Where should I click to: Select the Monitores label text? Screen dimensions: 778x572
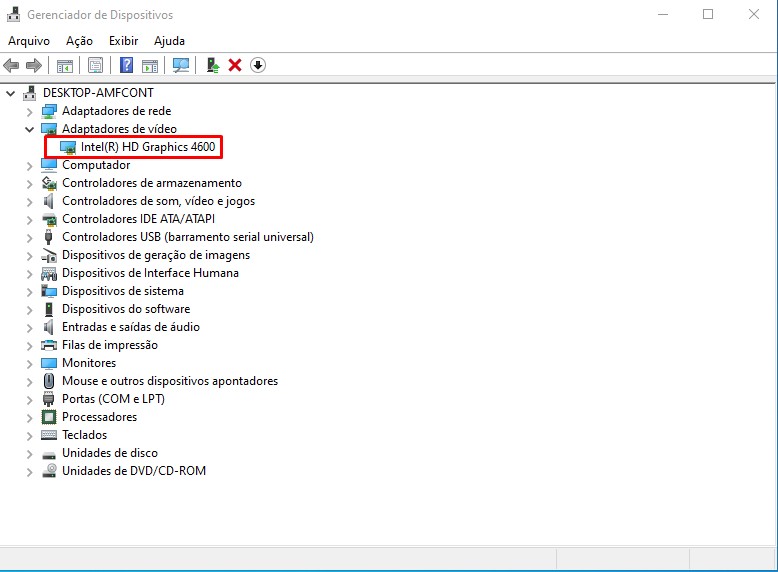(89, 363)
